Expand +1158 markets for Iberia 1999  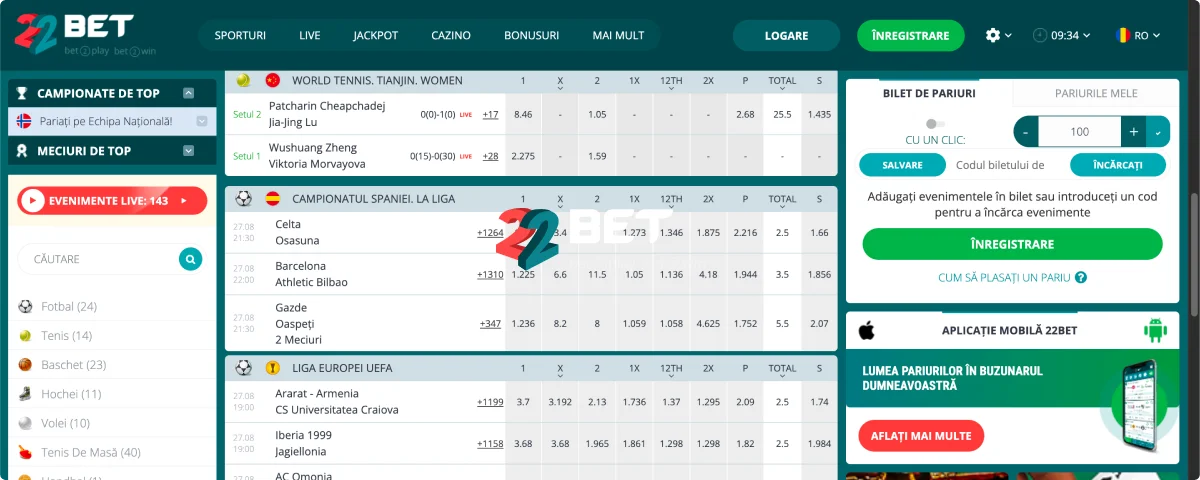(x=490, y=443)
